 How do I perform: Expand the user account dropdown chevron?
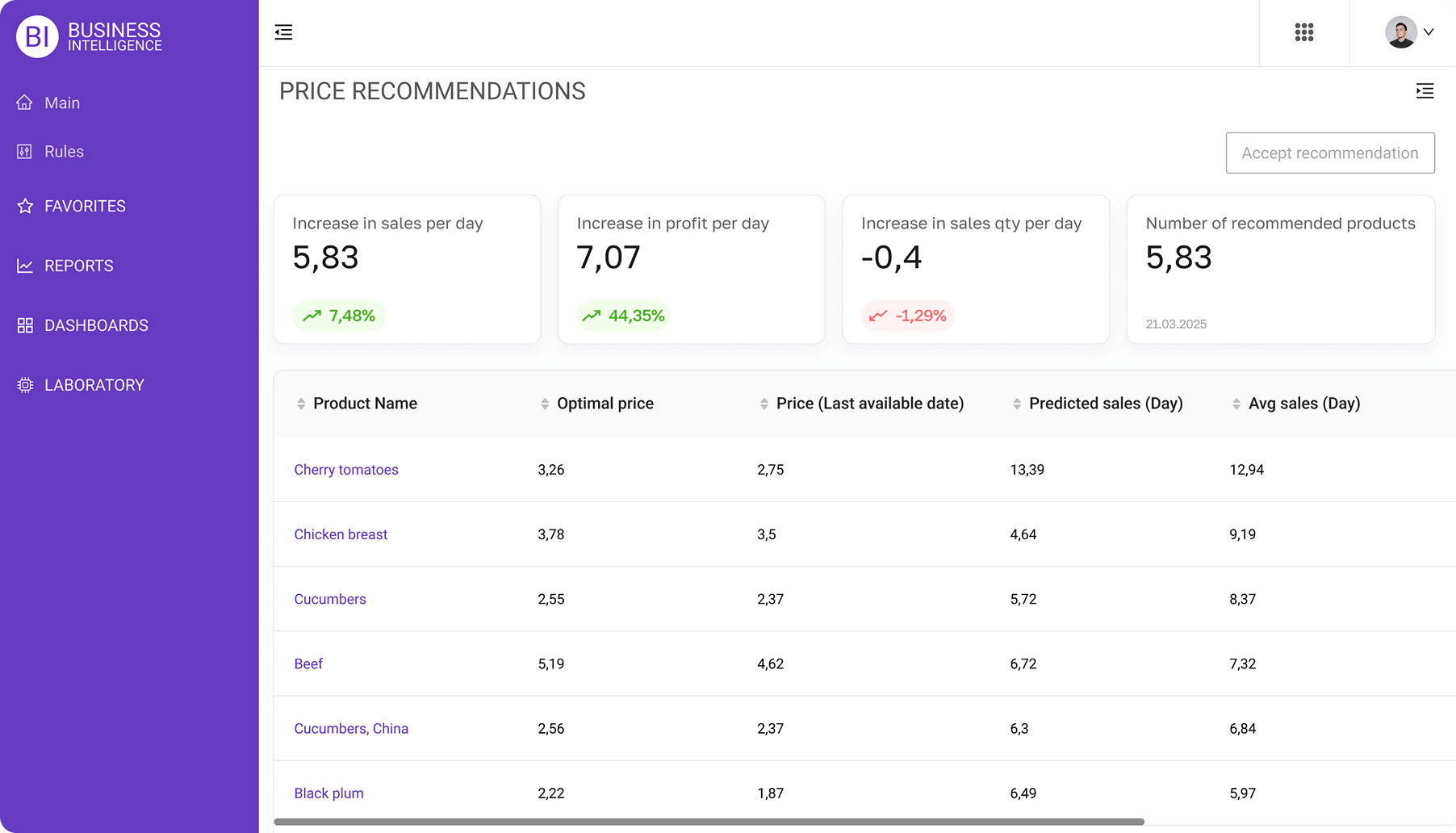(1429, 32)
